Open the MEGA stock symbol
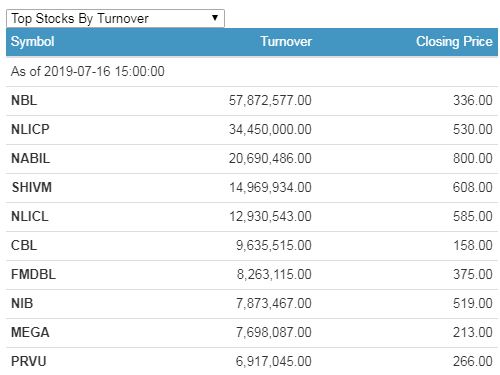The image size is (500, 375). point(30,332)
